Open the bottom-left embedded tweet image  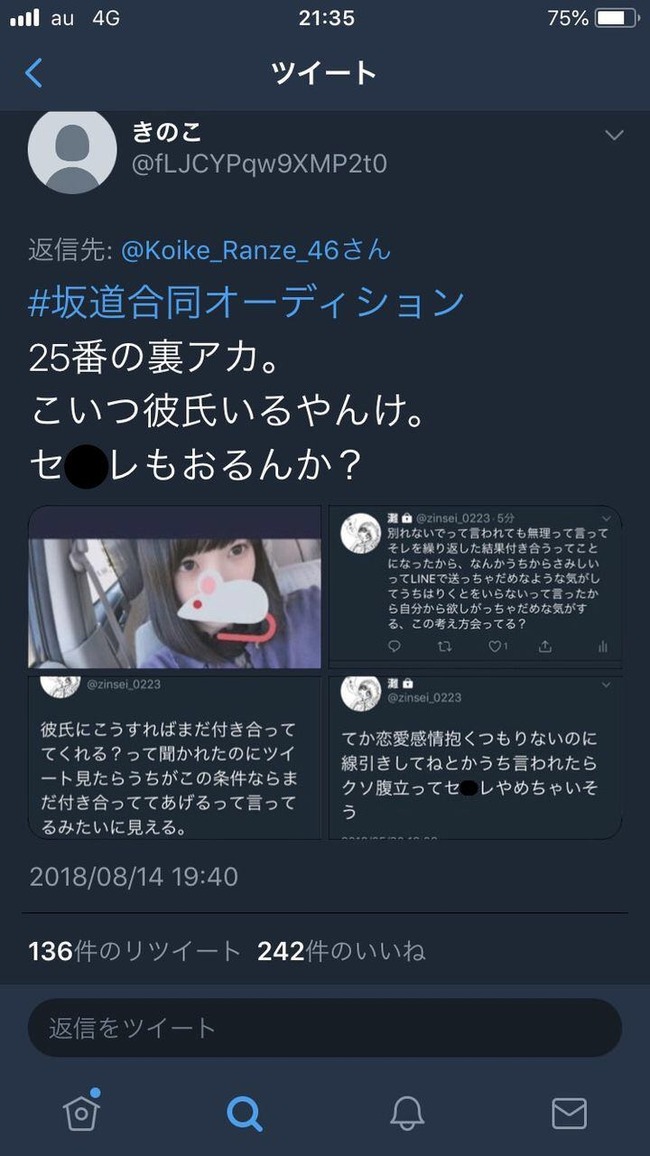(175, 757)
